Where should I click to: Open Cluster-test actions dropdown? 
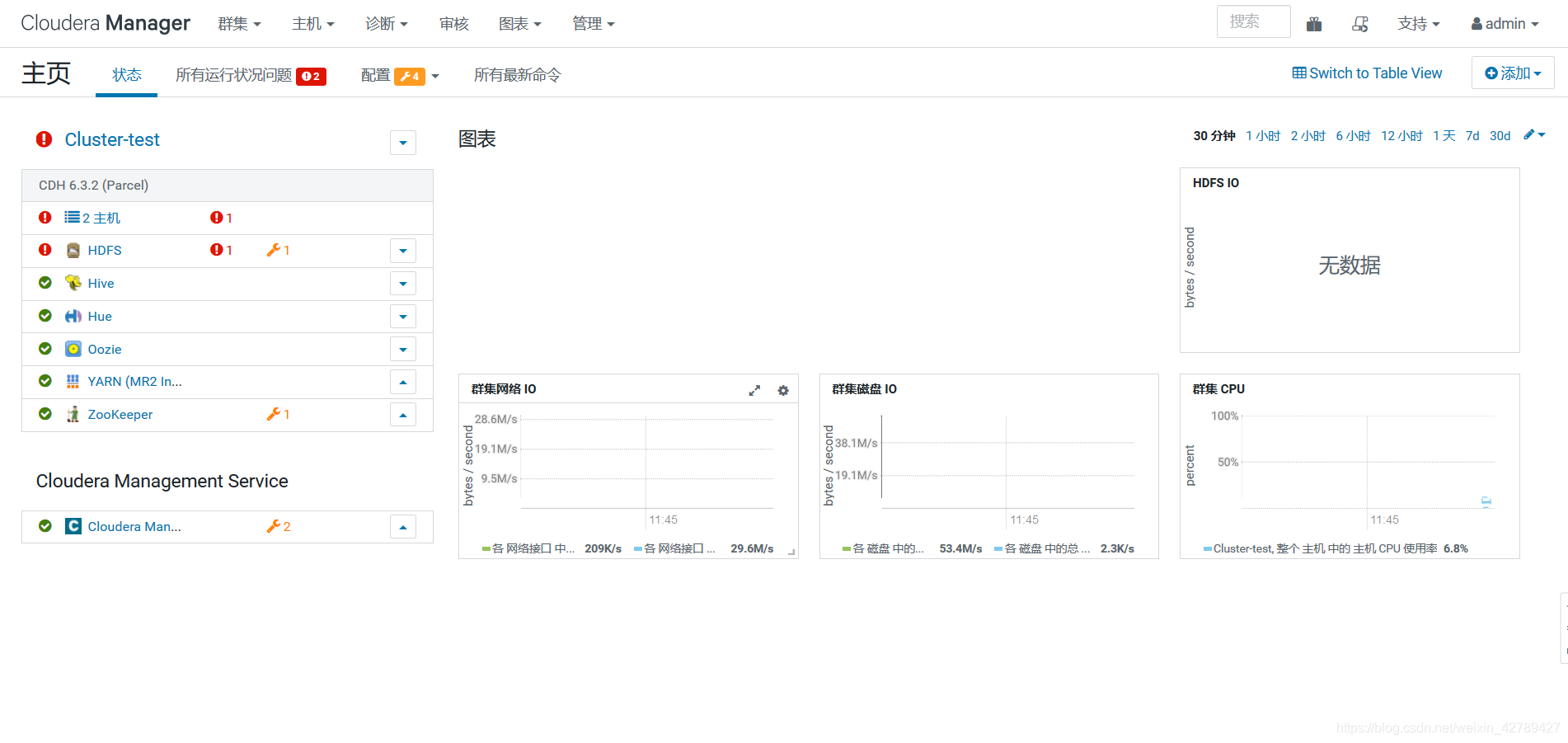pyautogui.click(x=403, y=143)
